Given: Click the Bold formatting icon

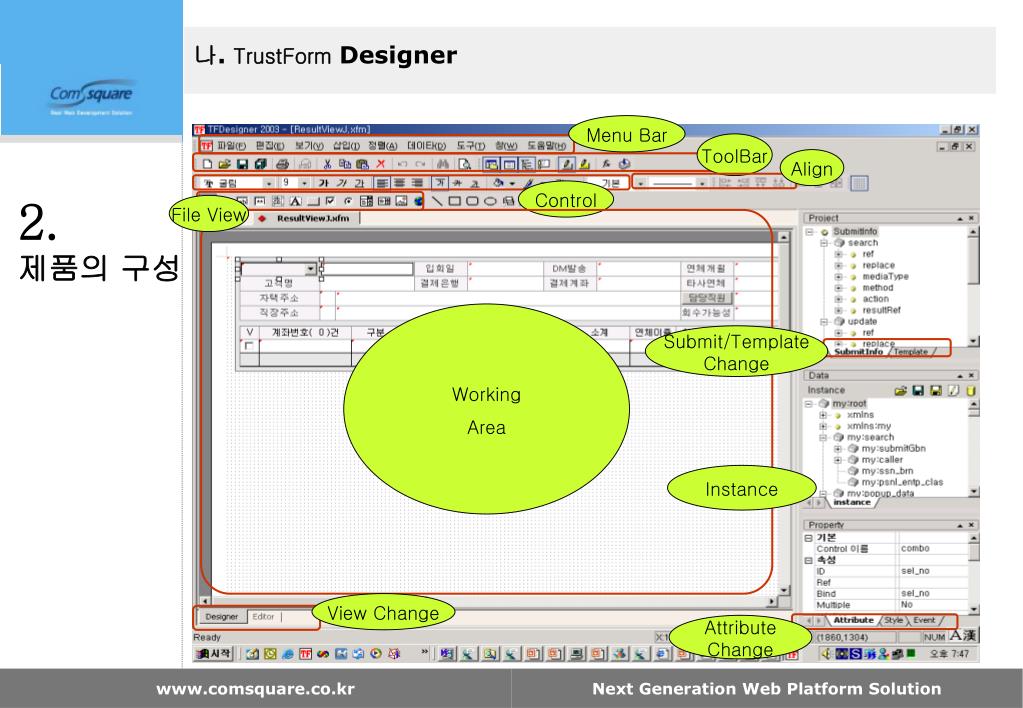Looking at the screenshot, I should (324, 183).
